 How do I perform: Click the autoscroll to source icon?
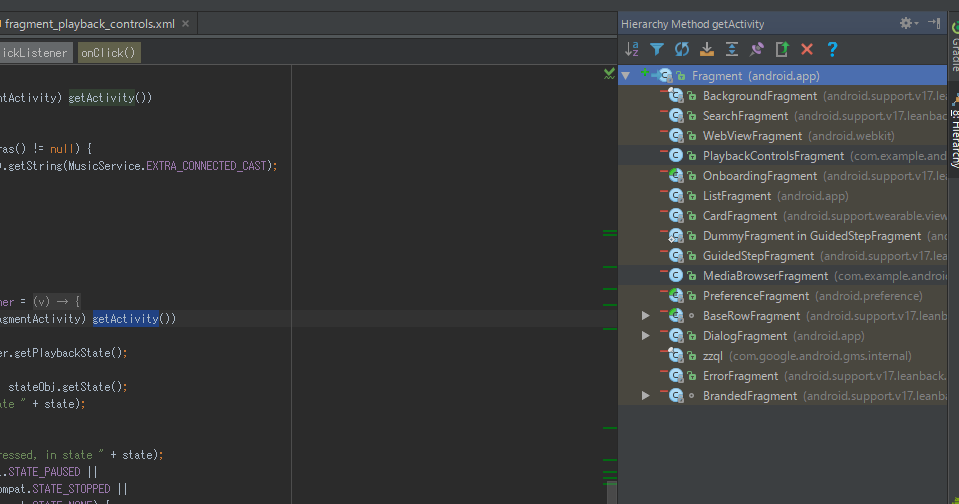click(707, 49)
